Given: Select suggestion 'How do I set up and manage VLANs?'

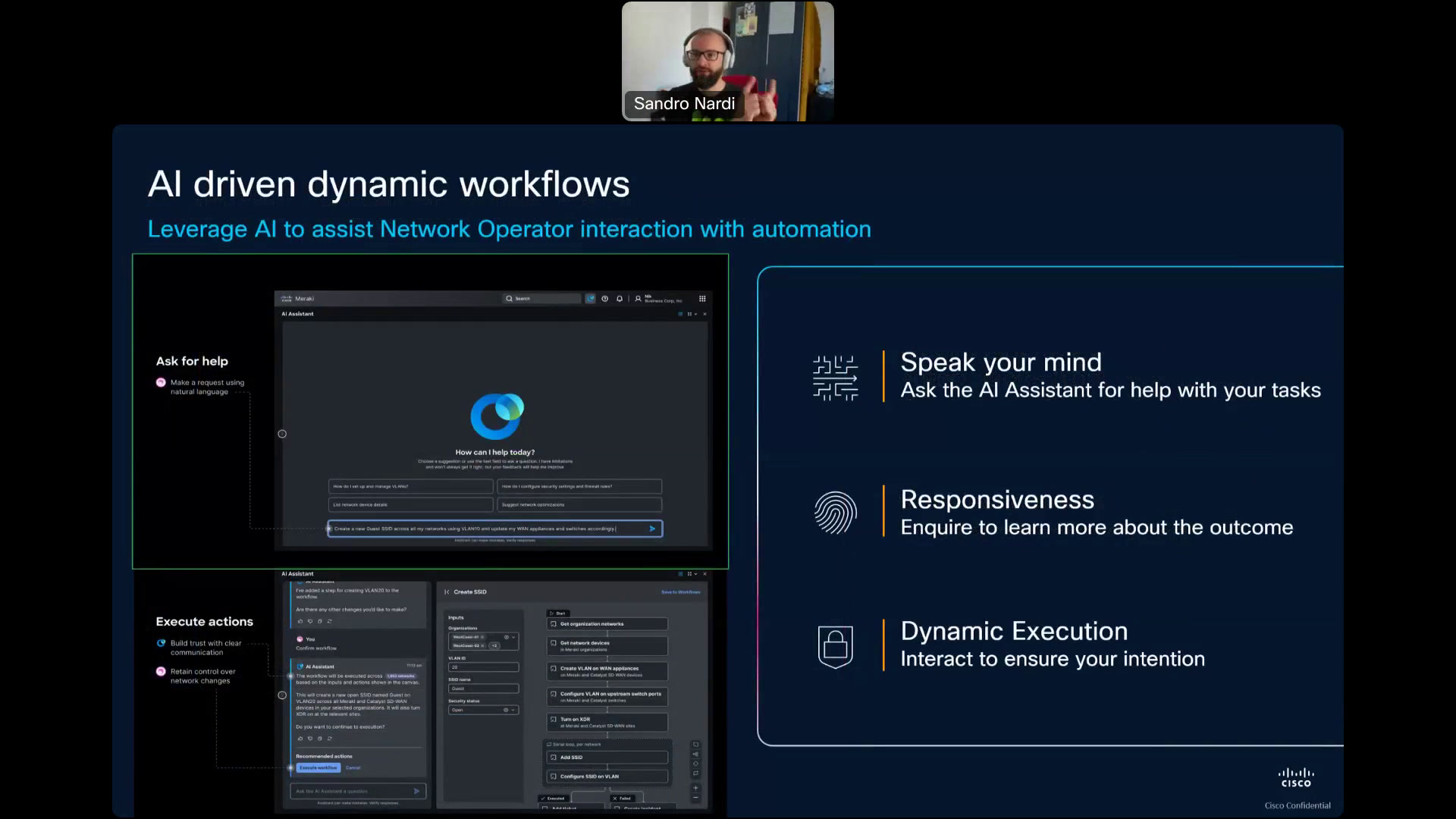Looking at the screenshot, I should coord(411,486).
